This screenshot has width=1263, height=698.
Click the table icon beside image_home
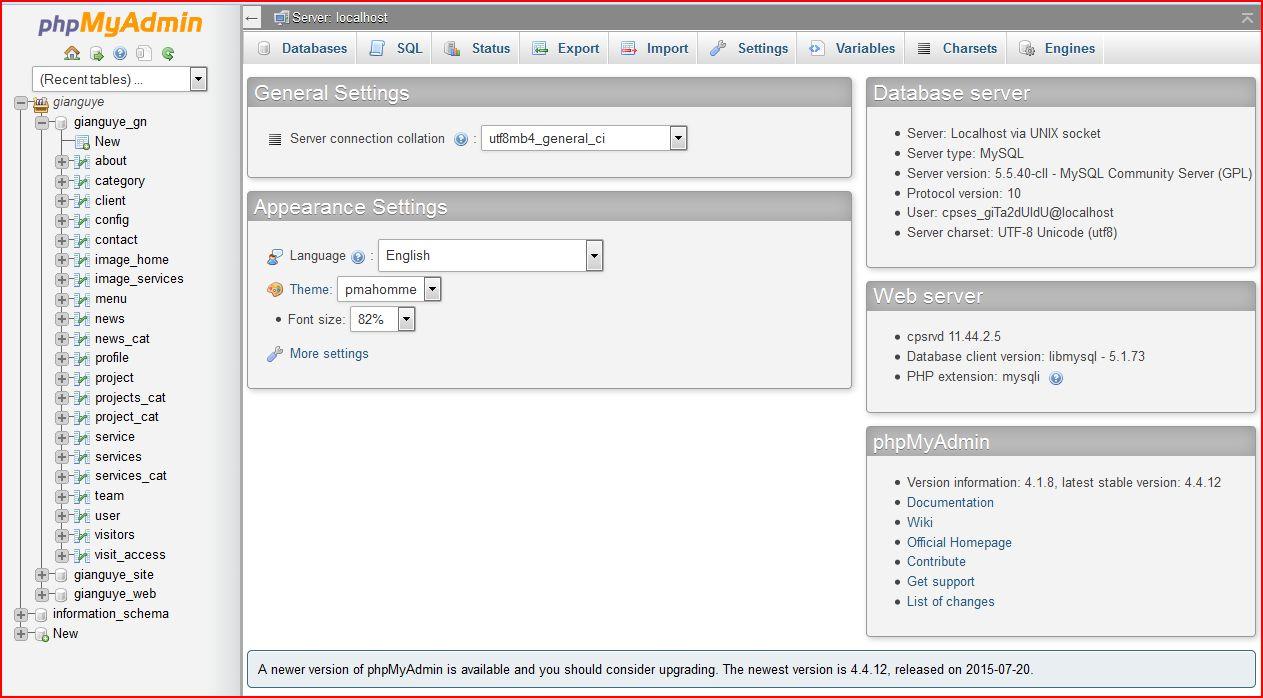tap(82, 260)
